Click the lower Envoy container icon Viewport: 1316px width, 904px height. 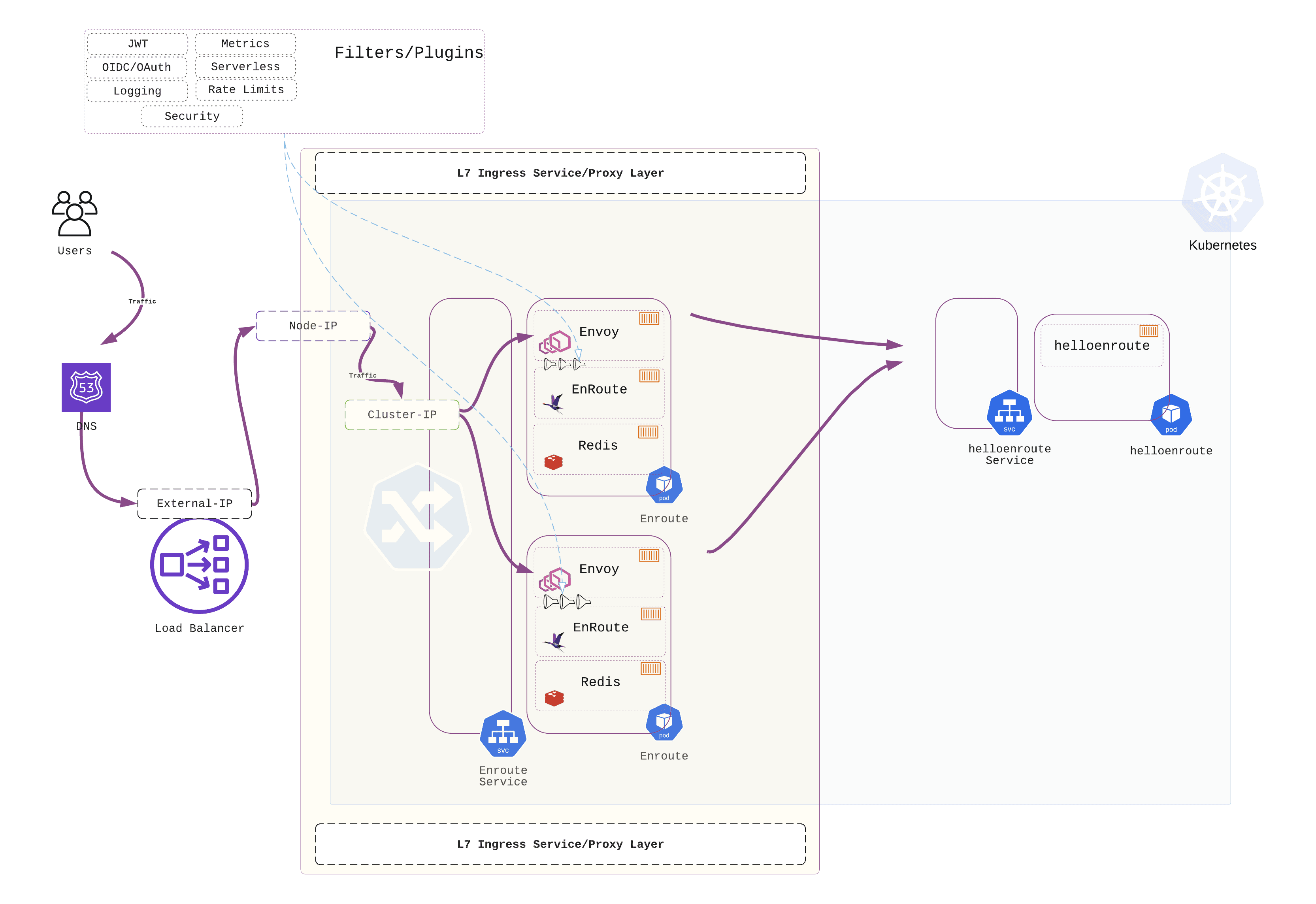649,556
